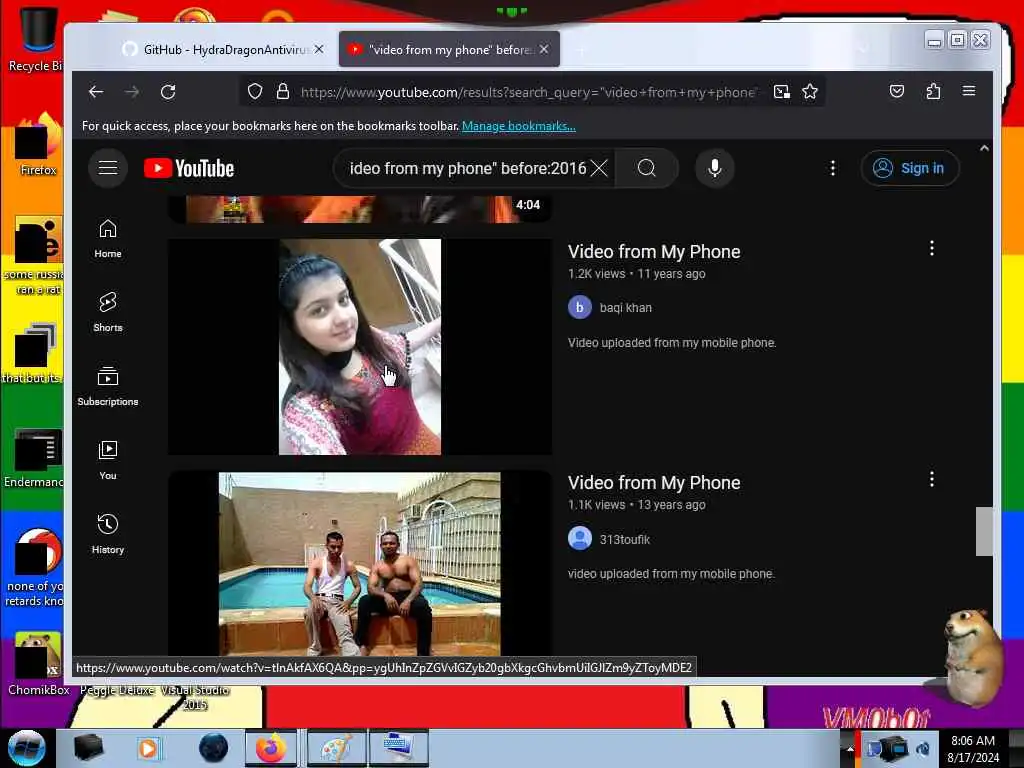
Task: Open the tracking protection shield icon
Action: tap(255, 91)
